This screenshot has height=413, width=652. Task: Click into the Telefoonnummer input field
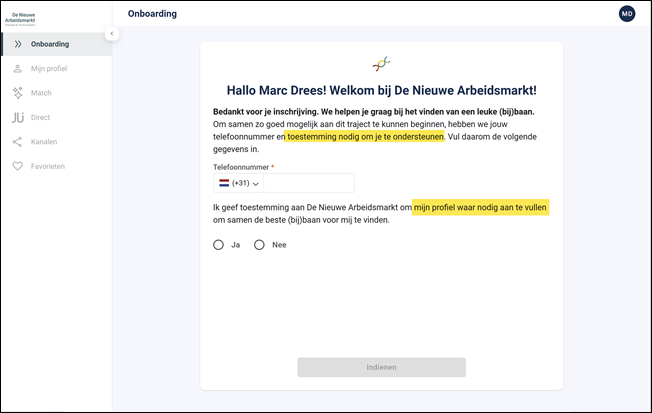(x=309, y=183)
